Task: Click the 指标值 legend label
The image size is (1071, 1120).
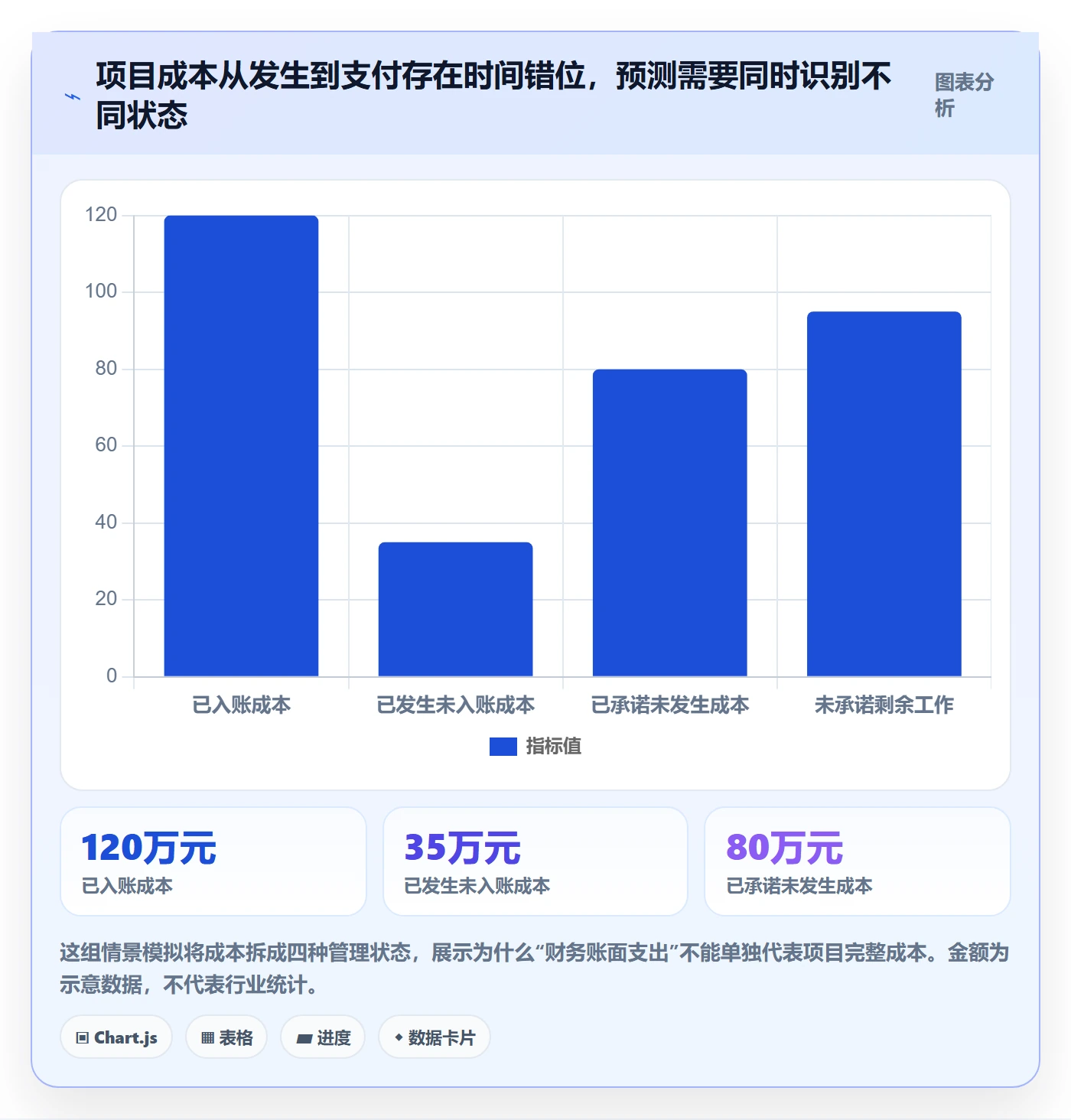Action: [554, 746]
